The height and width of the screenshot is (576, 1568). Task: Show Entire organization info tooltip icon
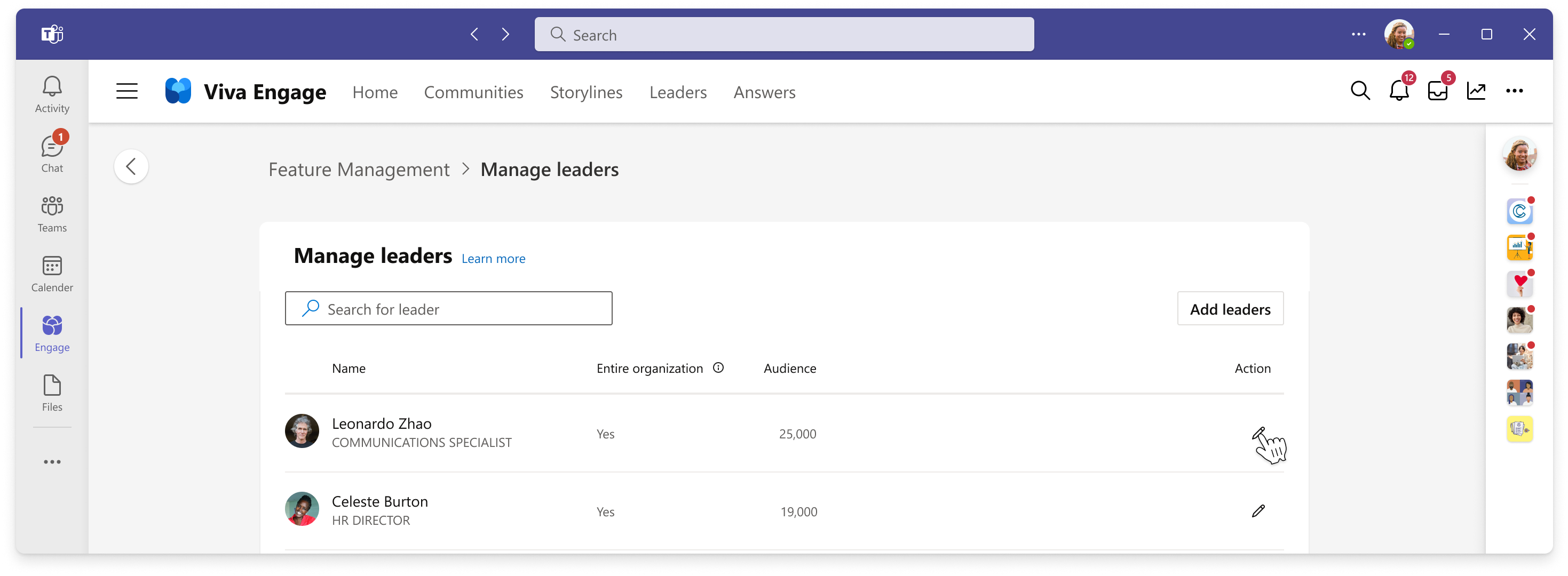tap(718, 367)
